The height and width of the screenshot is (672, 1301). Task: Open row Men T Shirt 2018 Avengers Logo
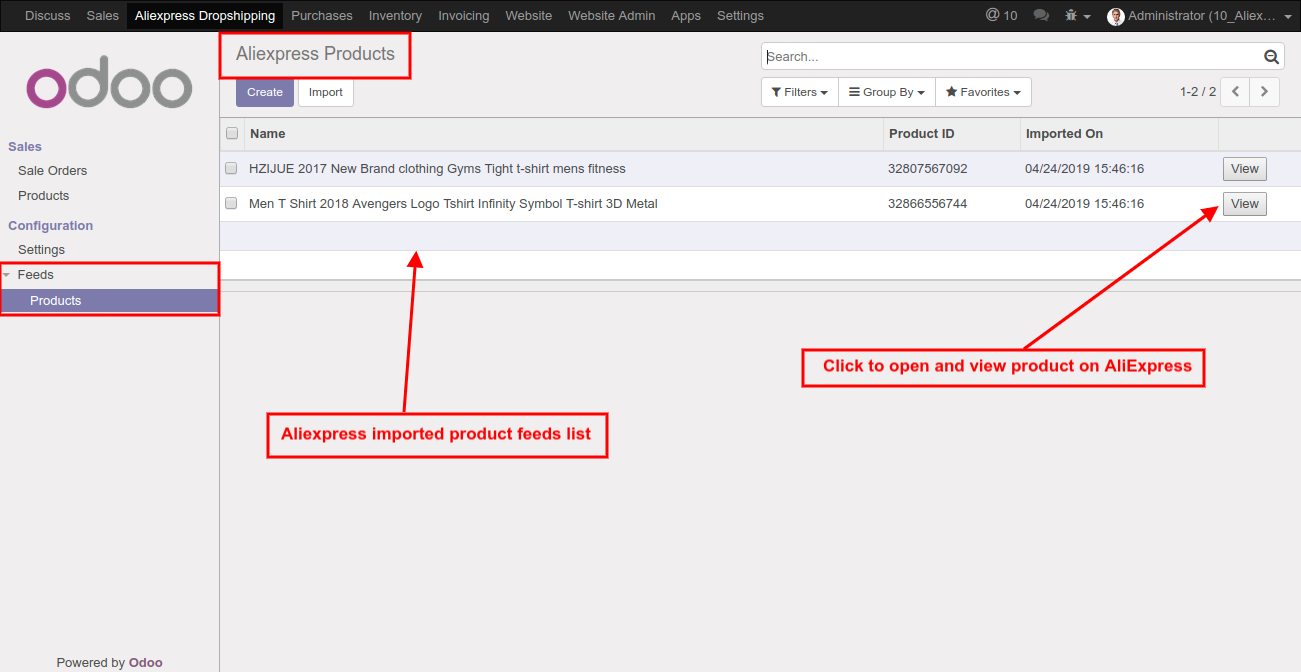tap(453, 204)
